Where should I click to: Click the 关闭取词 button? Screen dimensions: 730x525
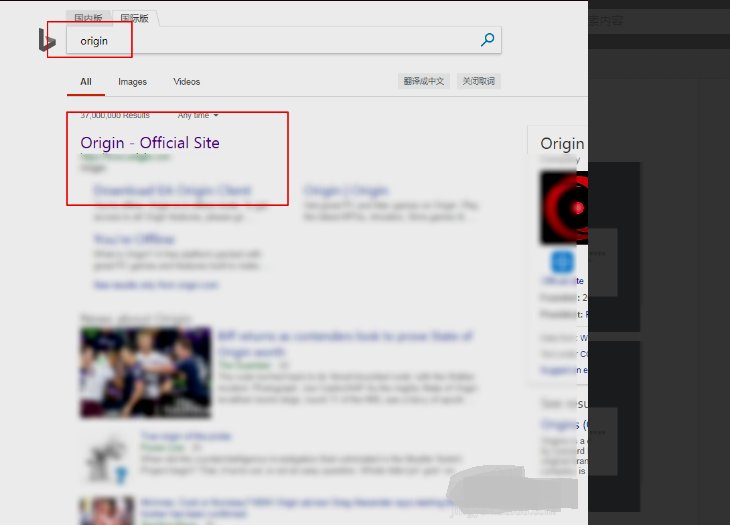coord(477,81)
